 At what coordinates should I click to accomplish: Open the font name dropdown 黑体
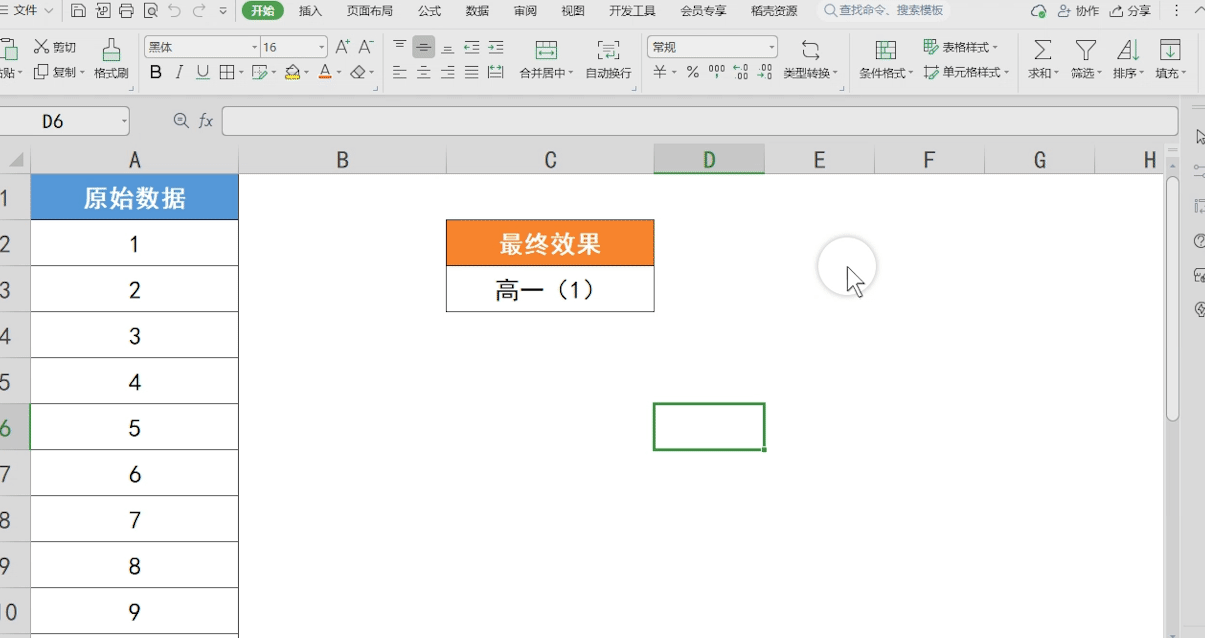tap(254, 47)
